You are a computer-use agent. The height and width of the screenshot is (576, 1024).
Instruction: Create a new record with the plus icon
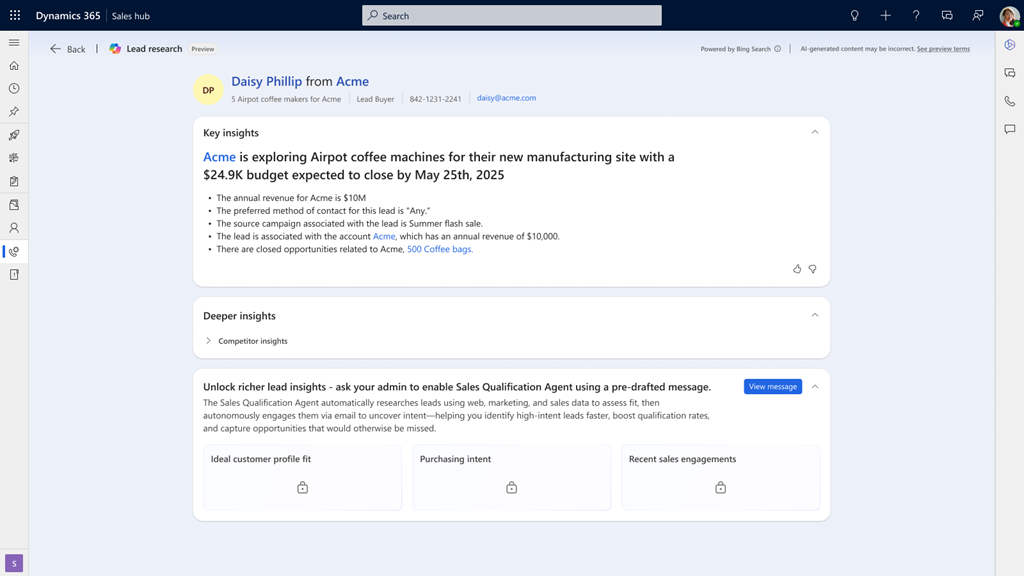(x=887, y=15)
